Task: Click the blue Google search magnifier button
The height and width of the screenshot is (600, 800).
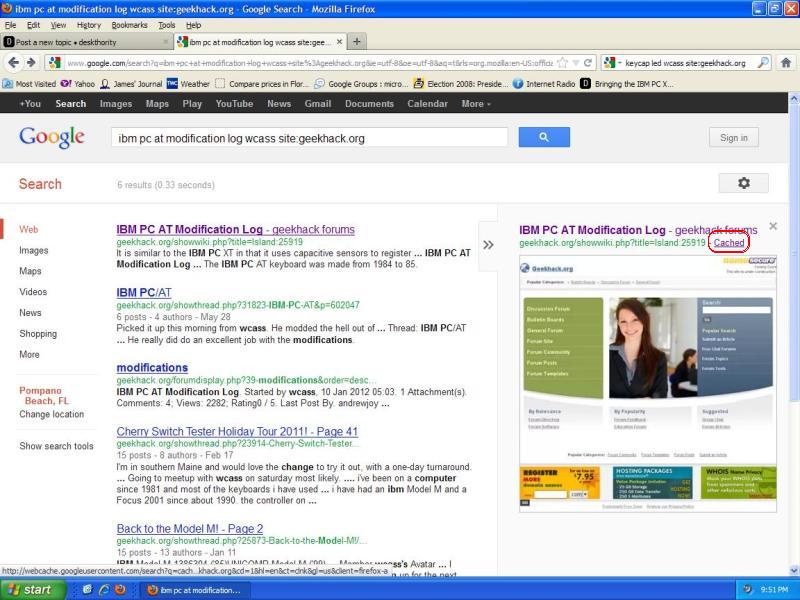Action: click(543, 136)
